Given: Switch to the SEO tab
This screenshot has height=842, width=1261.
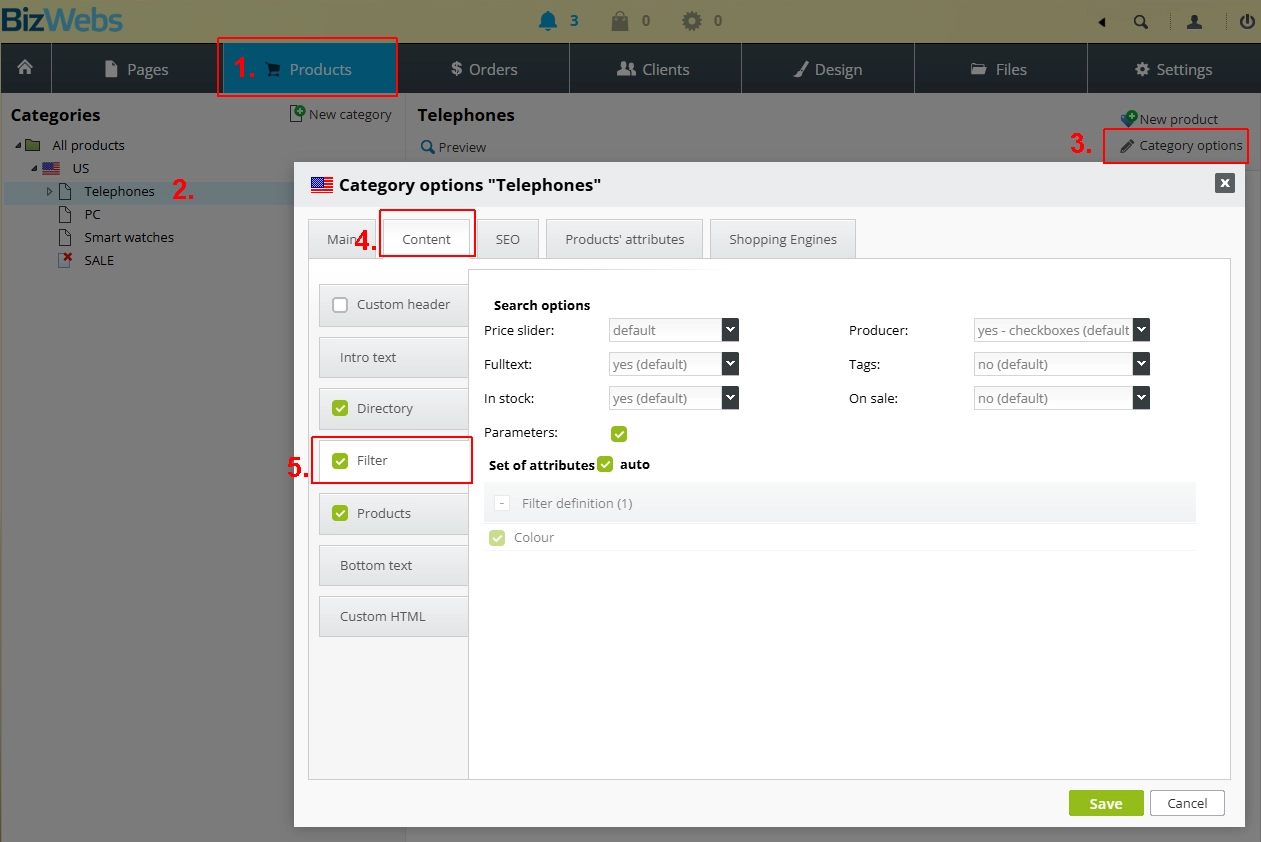Looking at the screenshot, I should tap(507, 239).
